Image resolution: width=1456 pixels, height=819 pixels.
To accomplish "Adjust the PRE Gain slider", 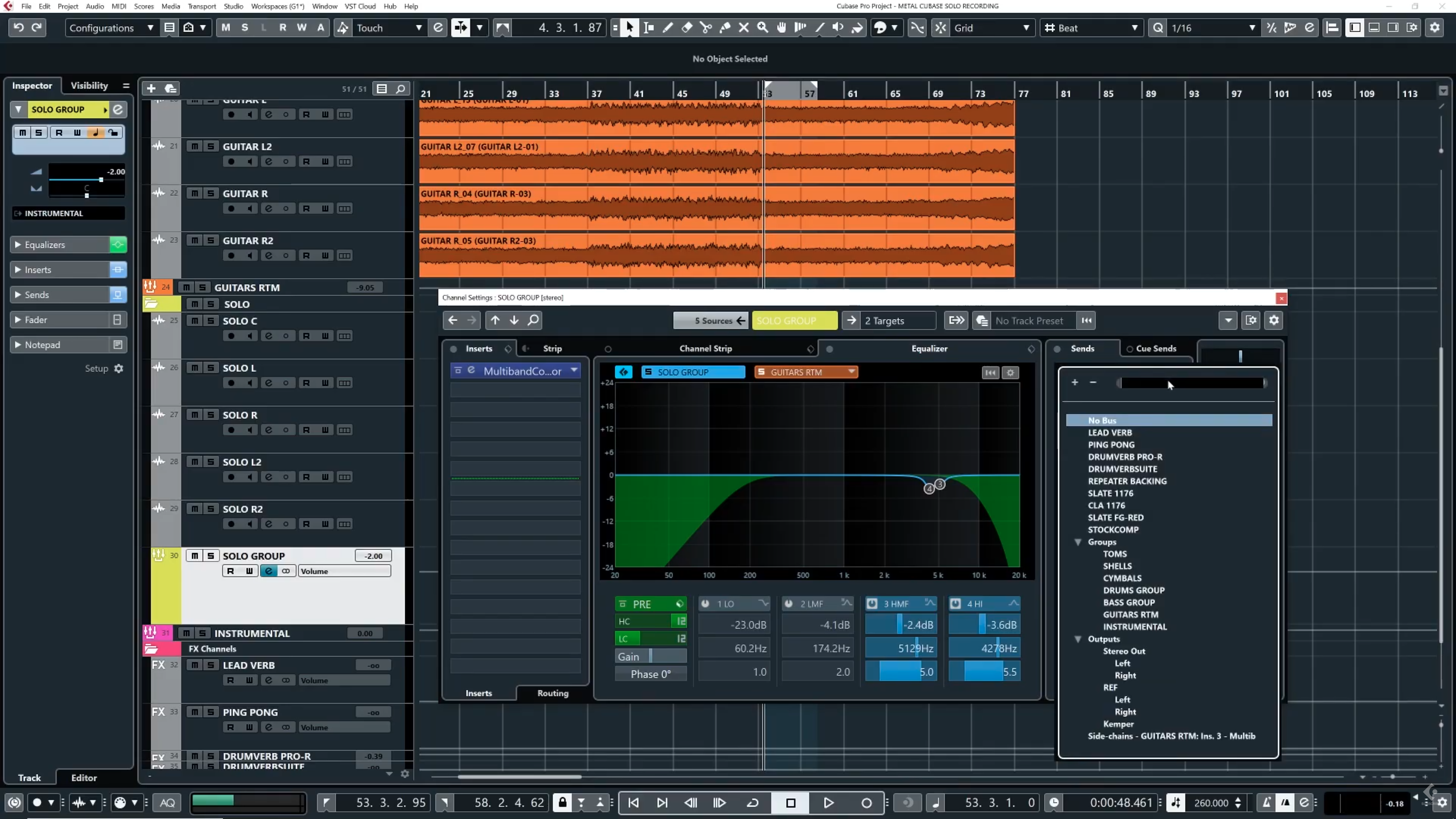I will 651,656.
